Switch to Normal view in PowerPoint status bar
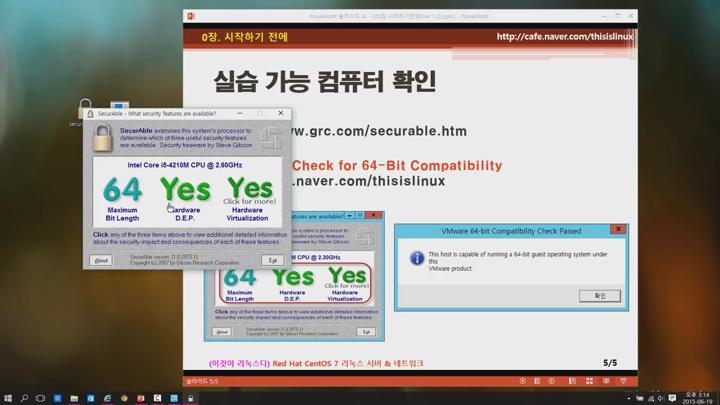This screenshot has width=720, height=405. click(572, 381)
